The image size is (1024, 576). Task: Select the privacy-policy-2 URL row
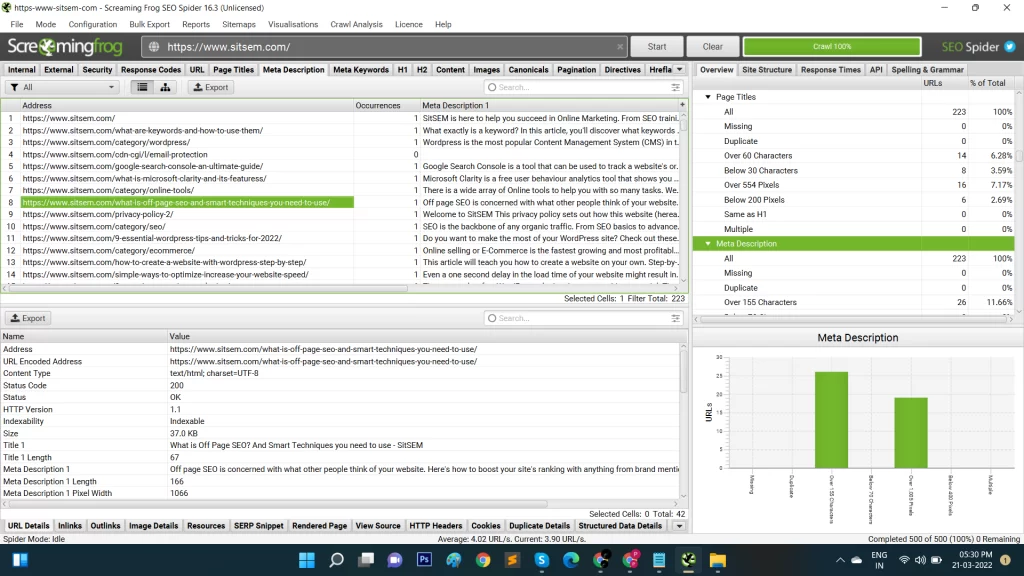[x=340, y=214]
